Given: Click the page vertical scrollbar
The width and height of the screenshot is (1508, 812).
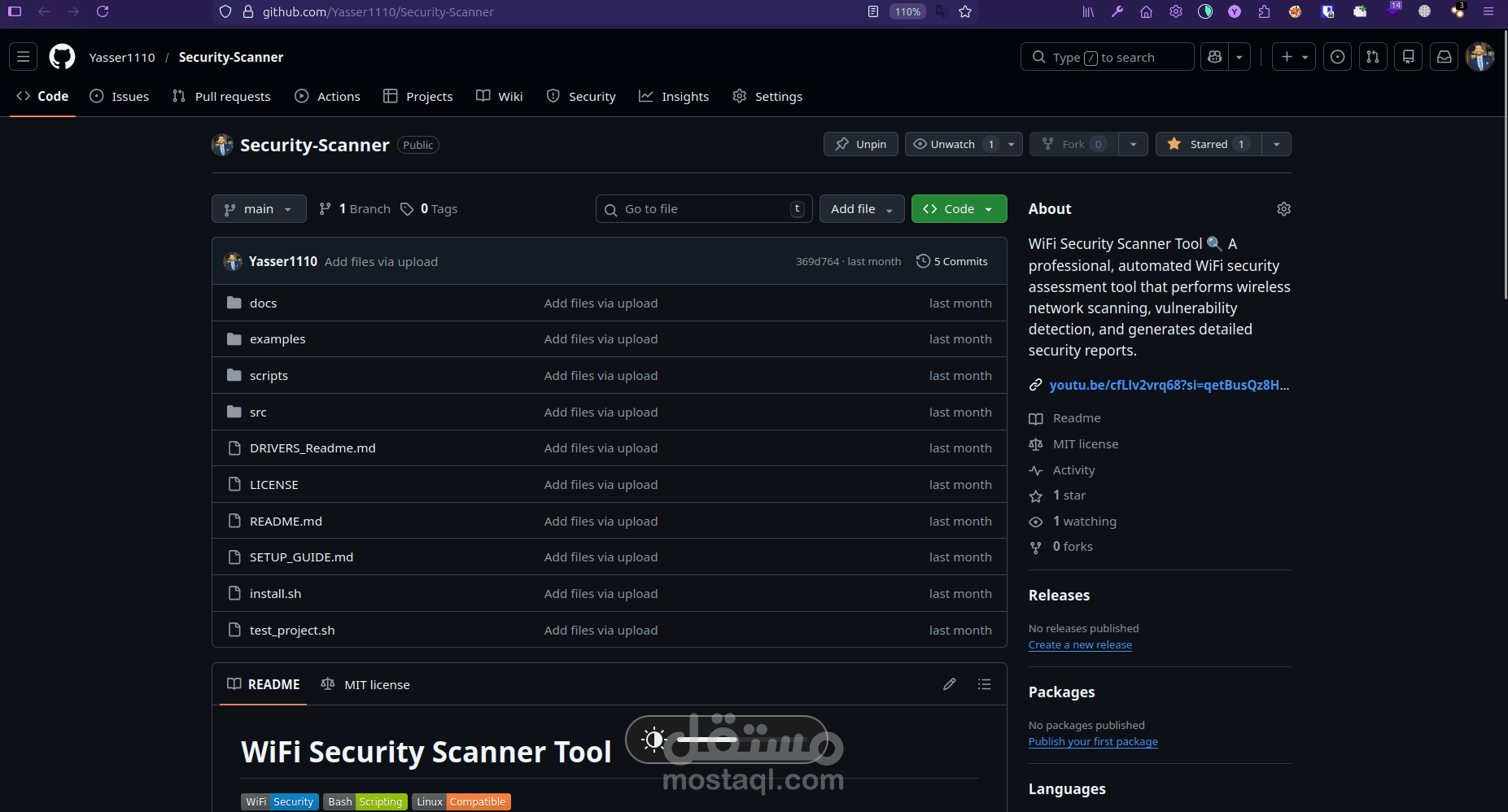Looking at the screenshot, I should point(1504,165).
